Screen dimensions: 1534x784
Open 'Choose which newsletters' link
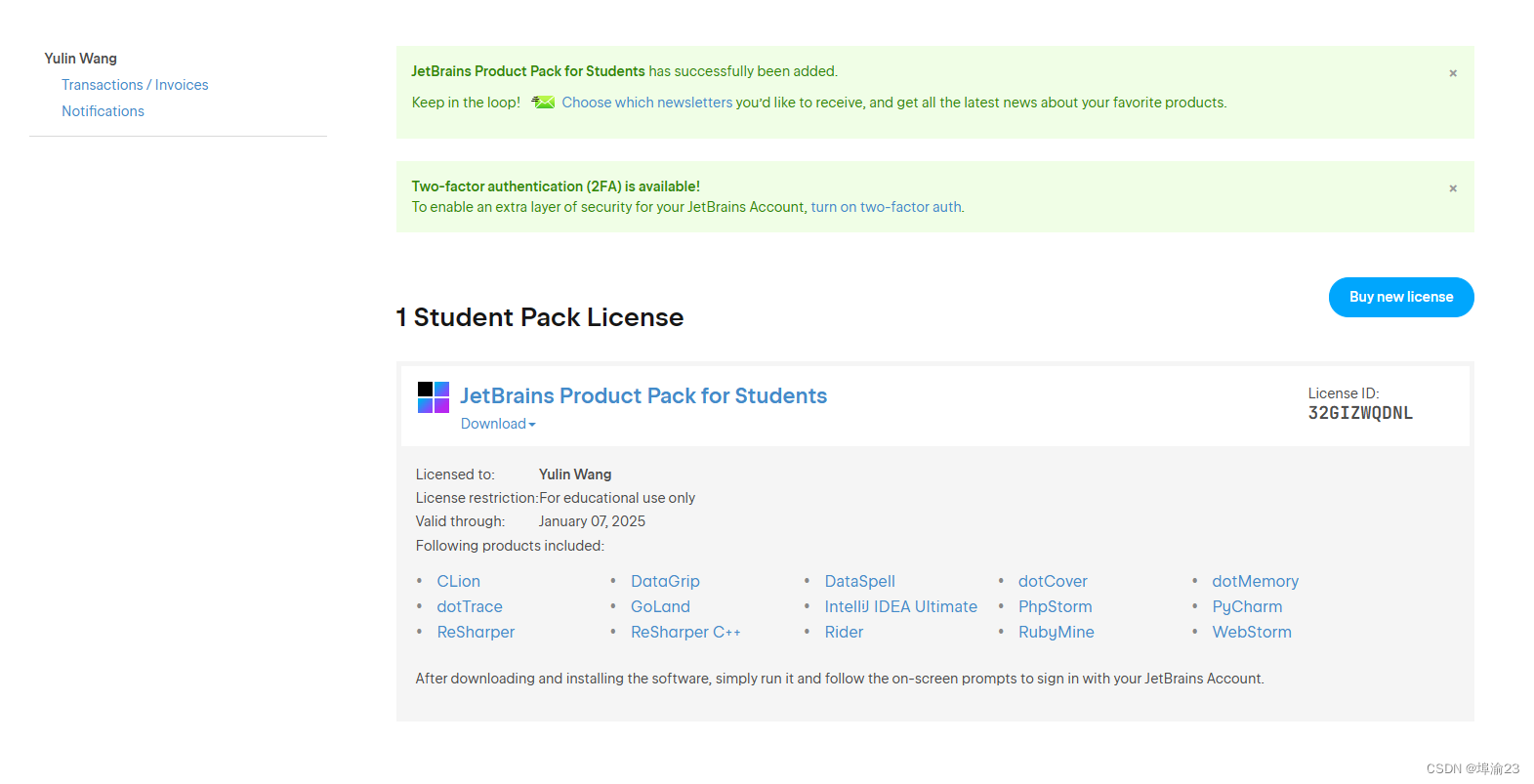point(646,103)
